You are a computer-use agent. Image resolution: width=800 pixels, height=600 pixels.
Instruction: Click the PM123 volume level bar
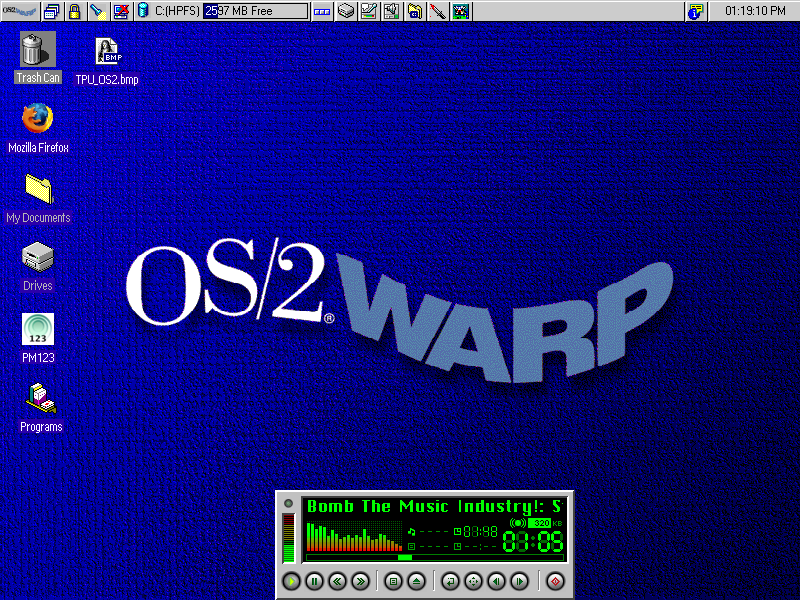pos(289,538)
